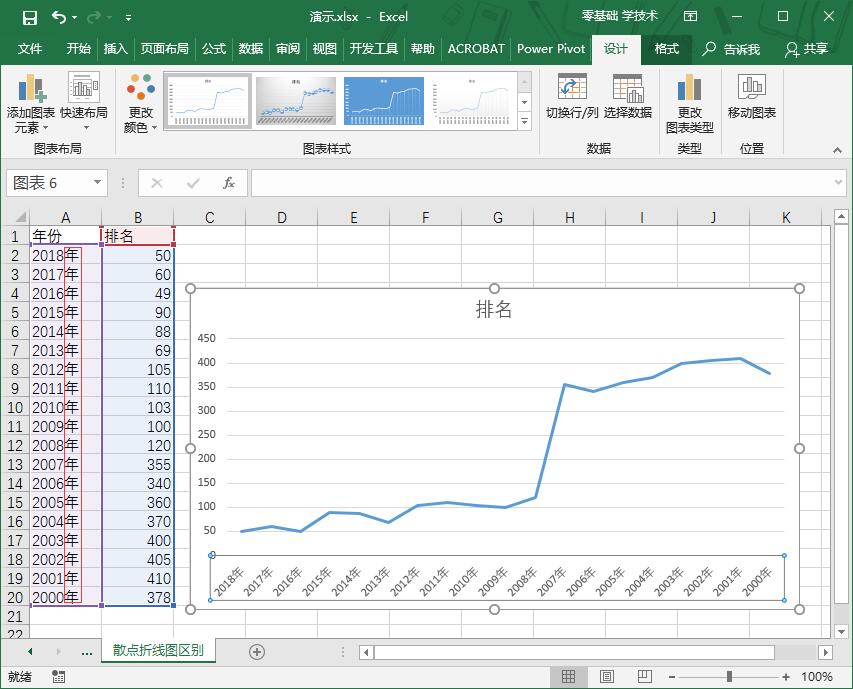This screenshot has width=853, height=689.
Task: Open Customize Quick Access Toolbar dropdown
Action: [128, 18]
